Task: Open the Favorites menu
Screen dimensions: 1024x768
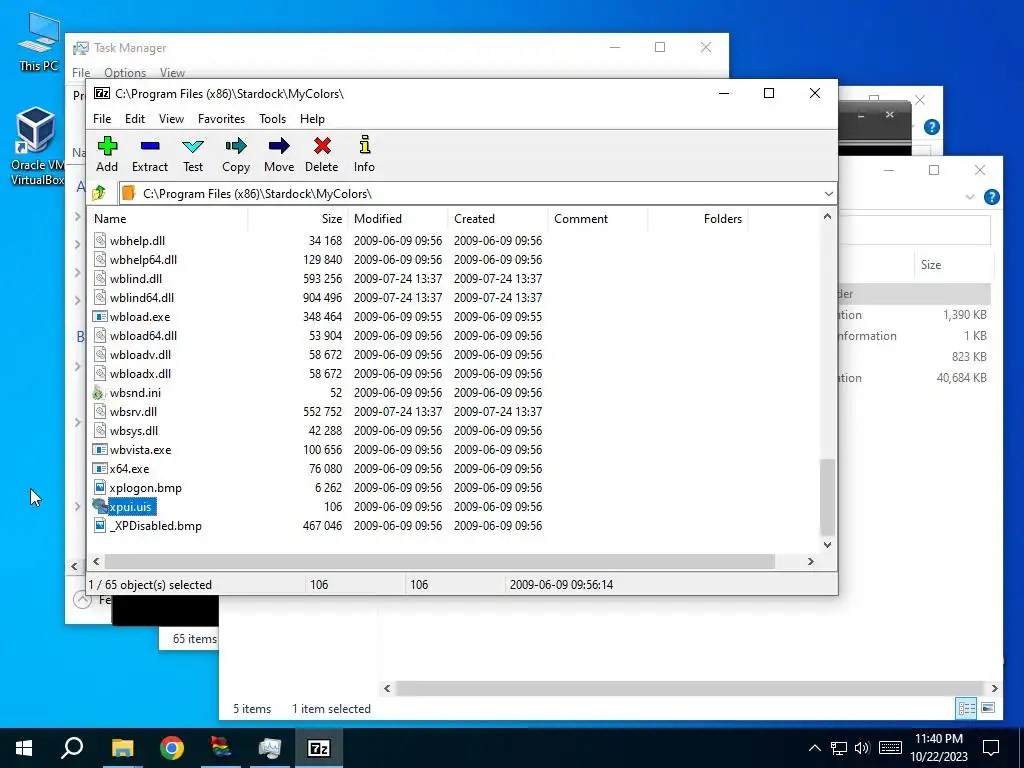Action: click(x=221, y=119)
